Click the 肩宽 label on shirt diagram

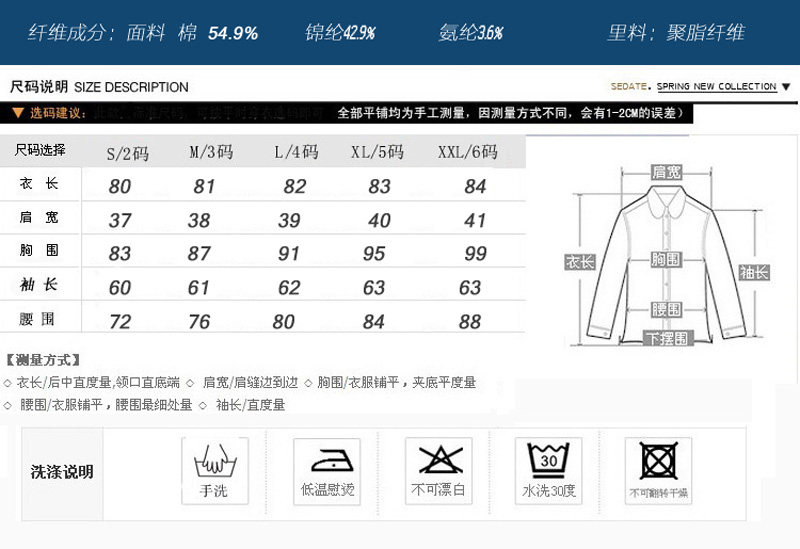point(666,172)
